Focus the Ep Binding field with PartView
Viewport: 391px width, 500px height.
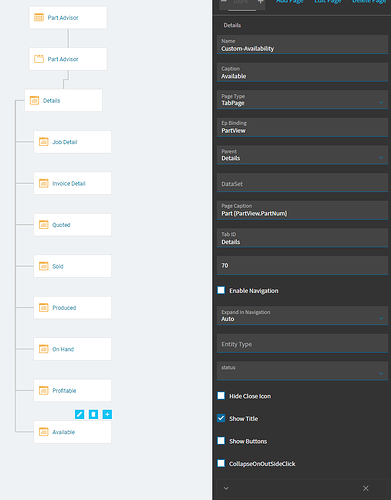[x=302, y=127]
